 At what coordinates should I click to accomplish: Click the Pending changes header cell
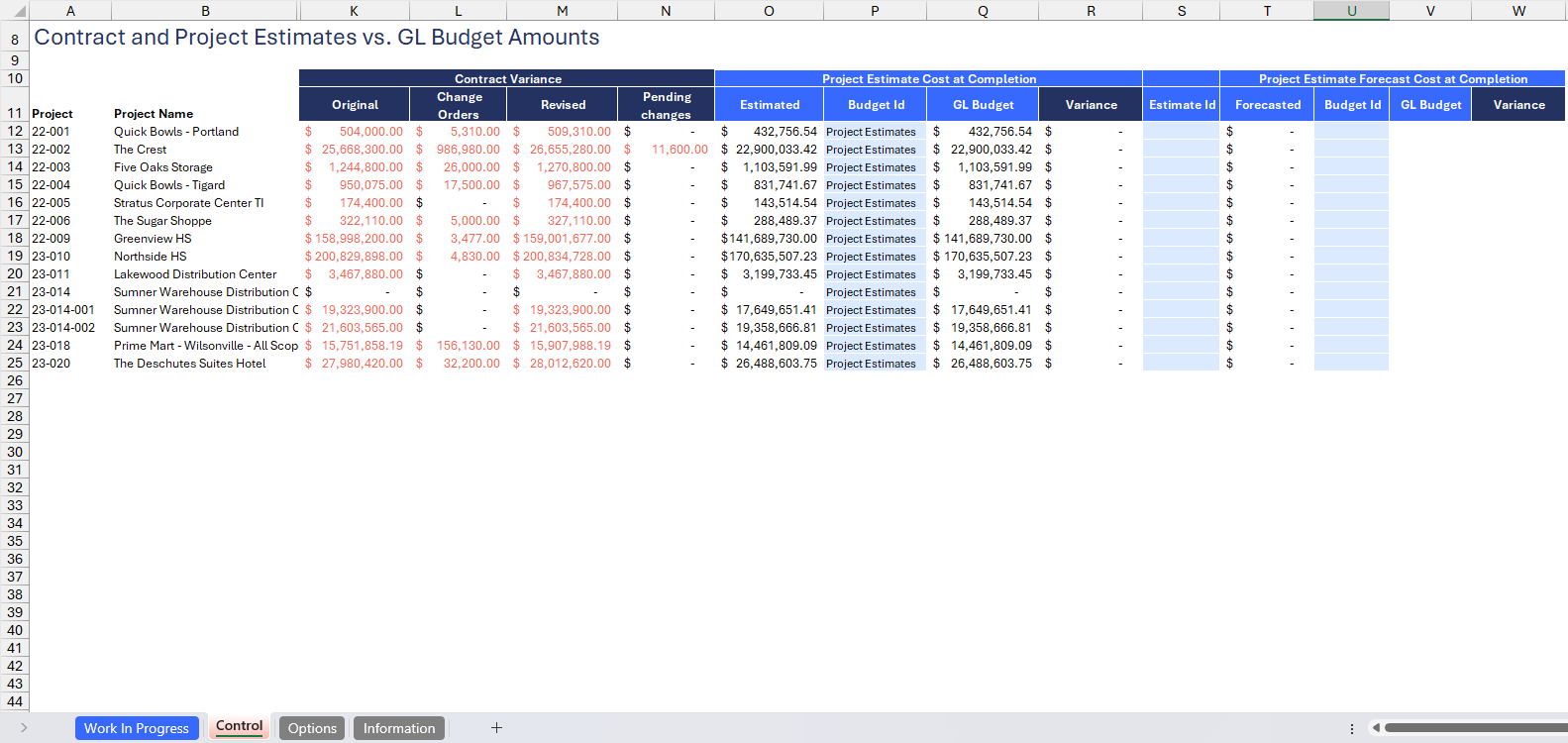coord(666,105)
